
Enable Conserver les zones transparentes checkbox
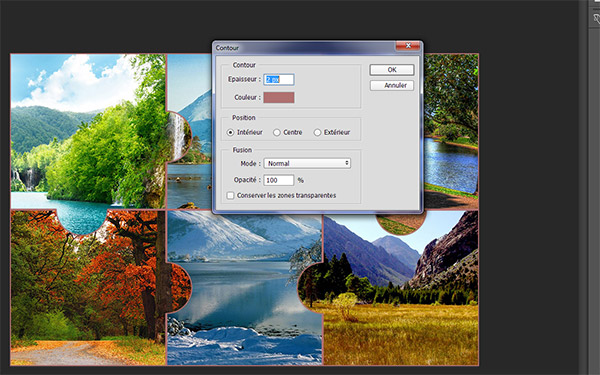(x=230, y=196)
